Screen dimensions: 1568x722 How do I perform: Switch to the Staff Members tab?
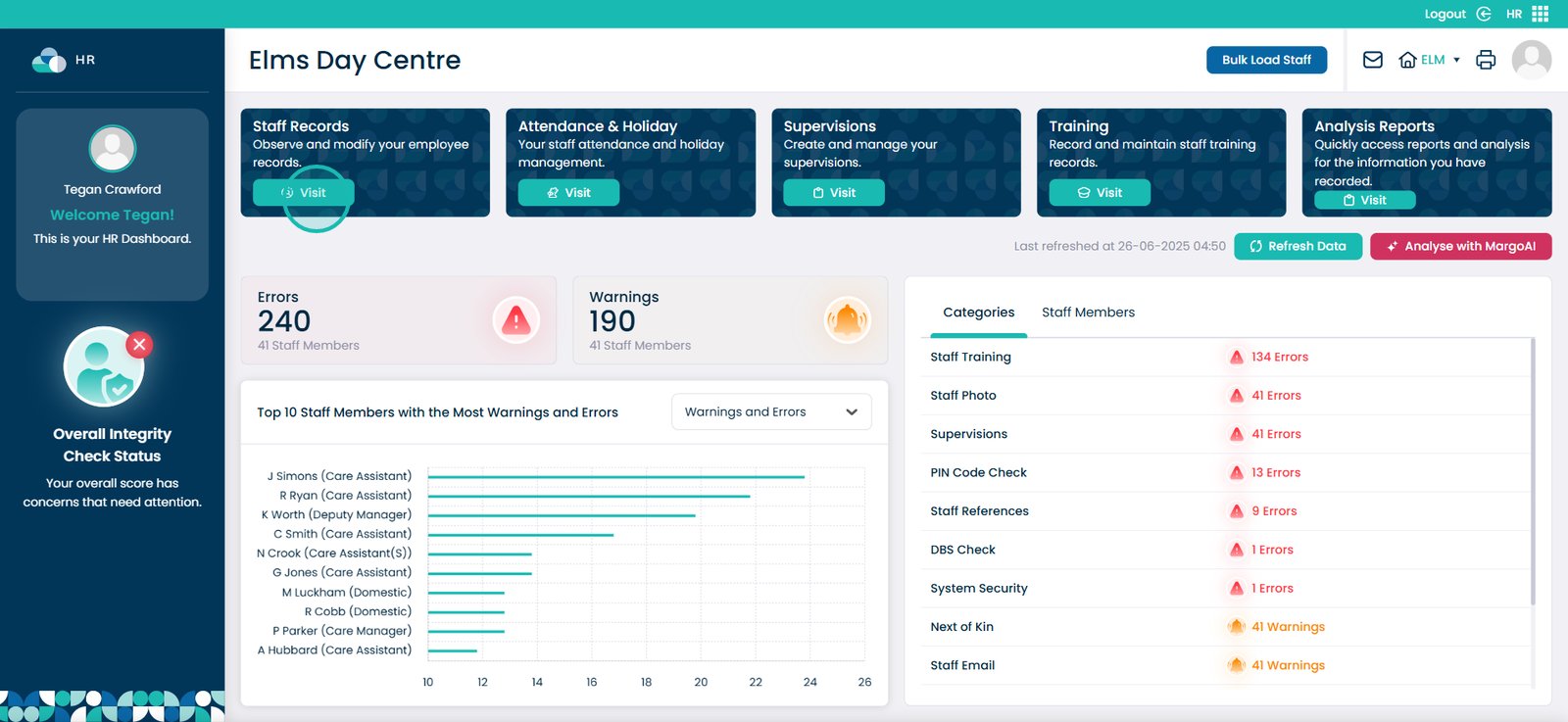1088,313
